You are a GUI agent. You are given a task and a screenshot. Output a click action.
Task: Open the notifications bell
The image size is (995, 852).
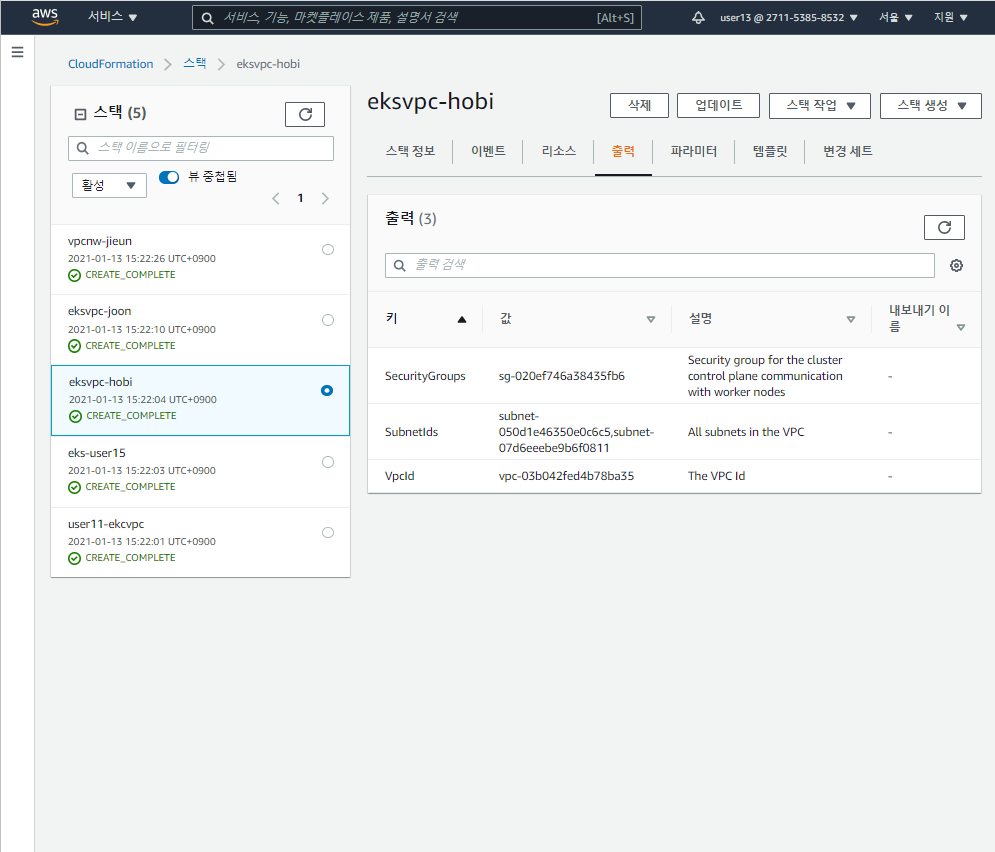[x=698, y=18]
